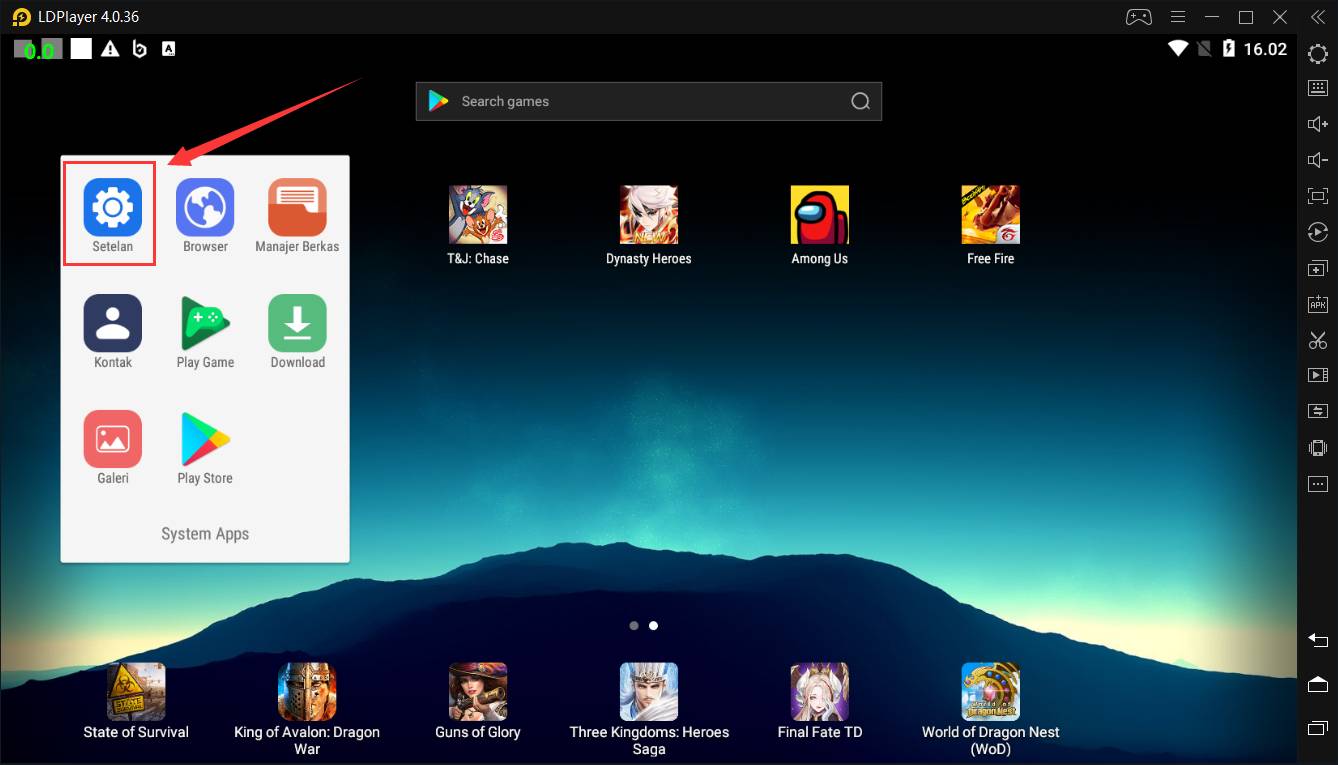Collapse the right sidebar with chevrons
The width and height of the screenshot is (1338, 765).
pos(1318,17)
